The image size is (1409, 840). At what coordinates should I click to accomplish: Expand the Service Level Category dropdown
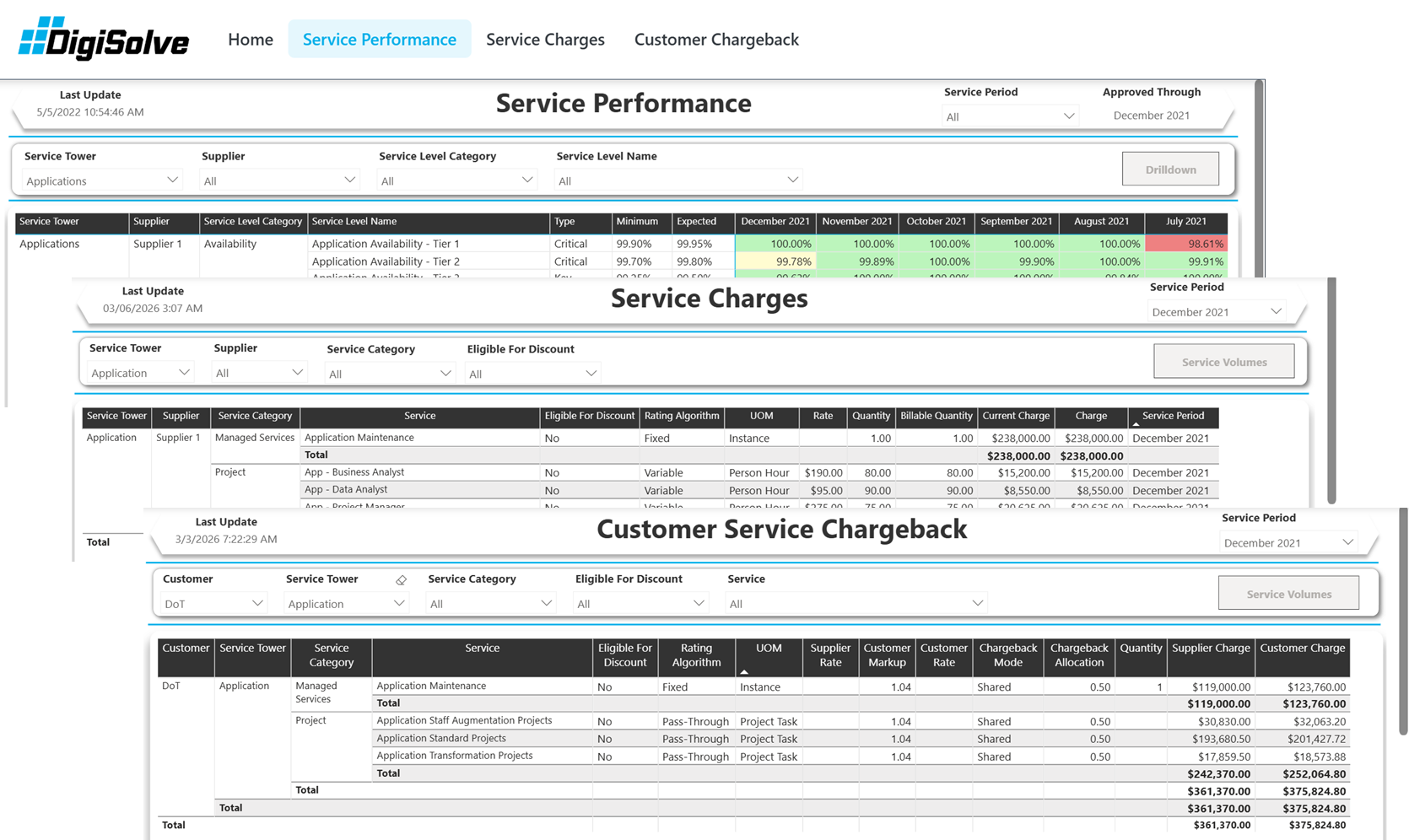click(456, 179)
